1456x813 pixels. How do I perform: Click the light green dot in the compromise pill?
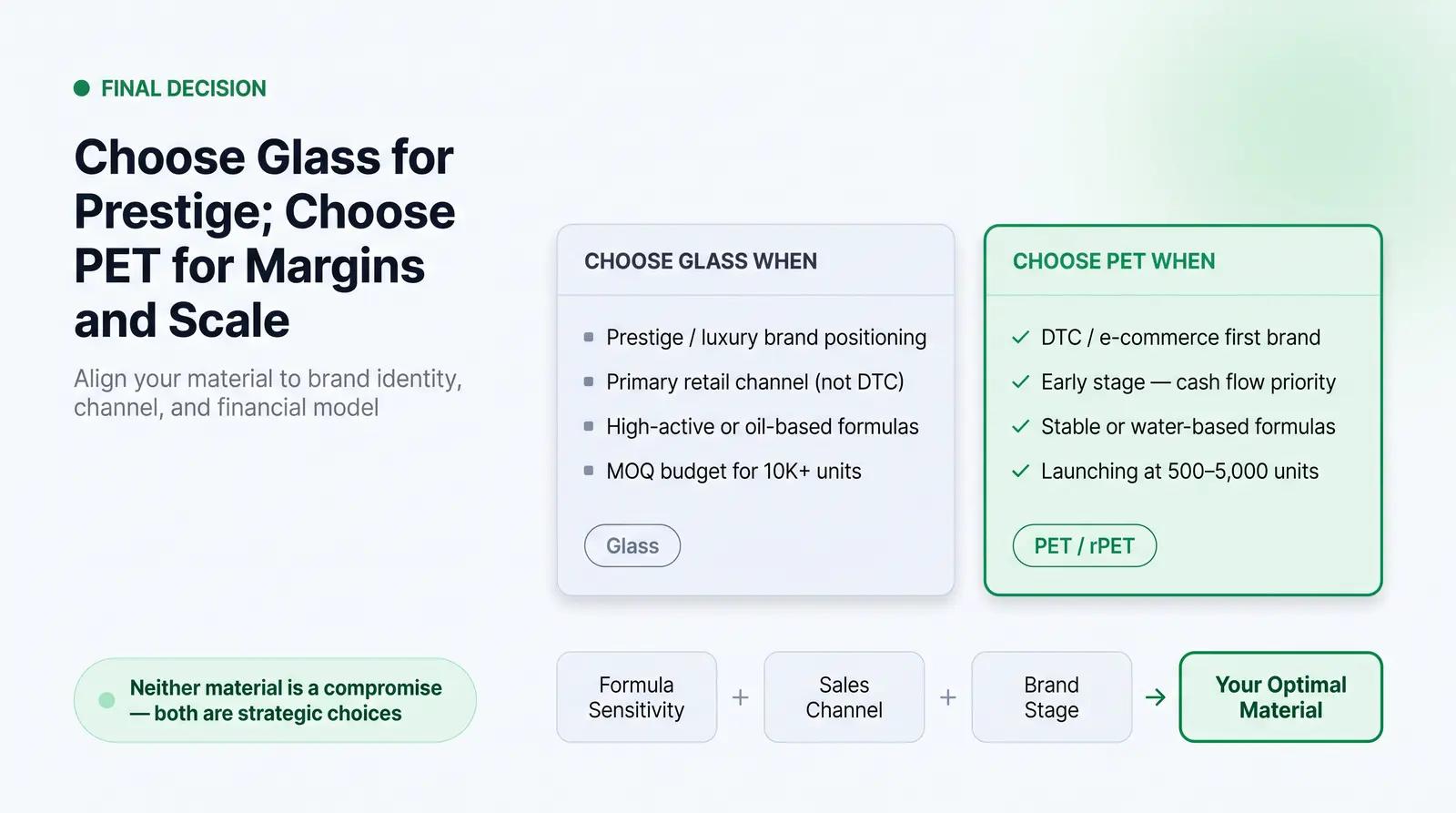click(x=106, y=700)
